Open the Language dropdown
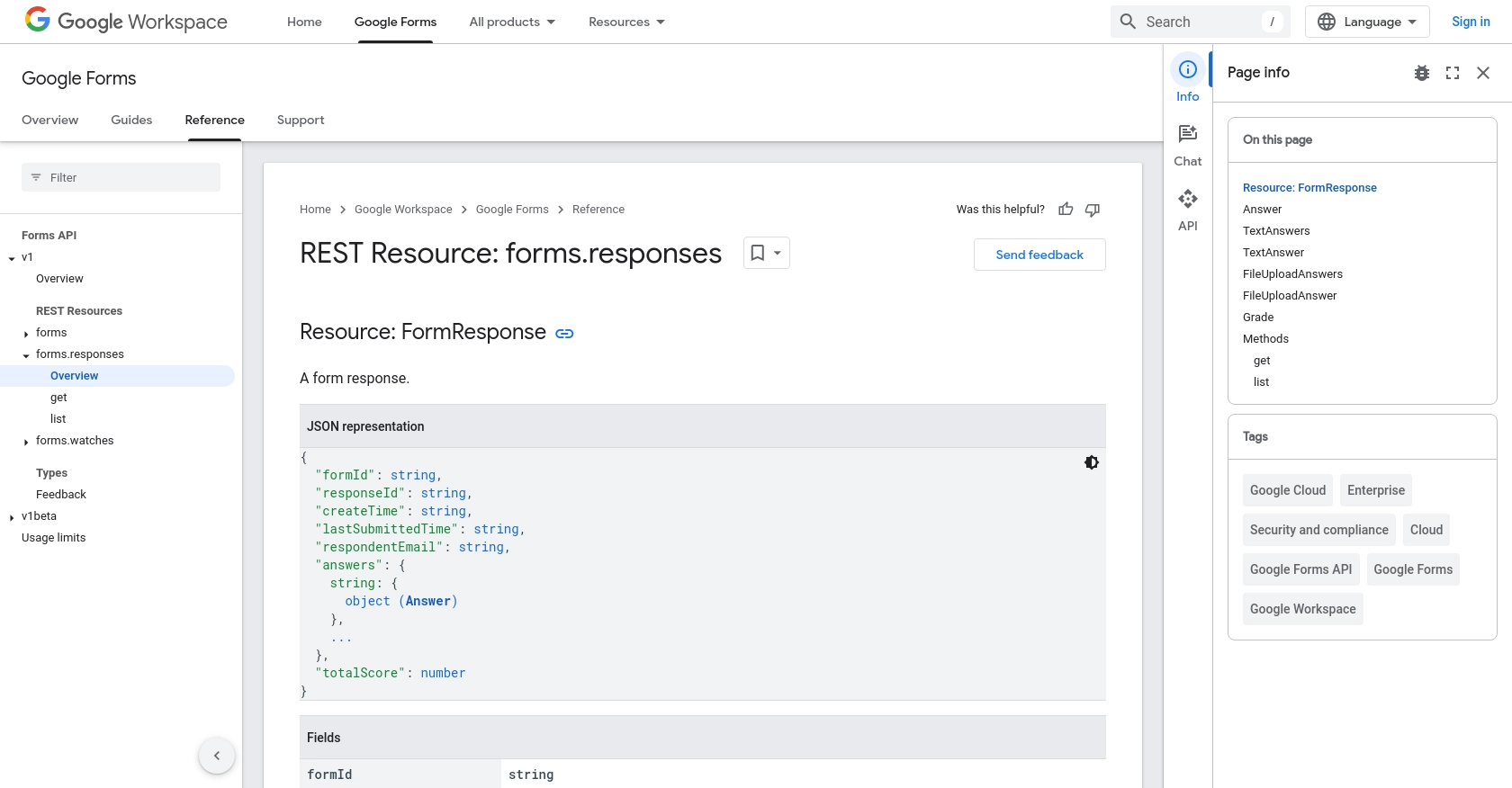 point(1368,22)
